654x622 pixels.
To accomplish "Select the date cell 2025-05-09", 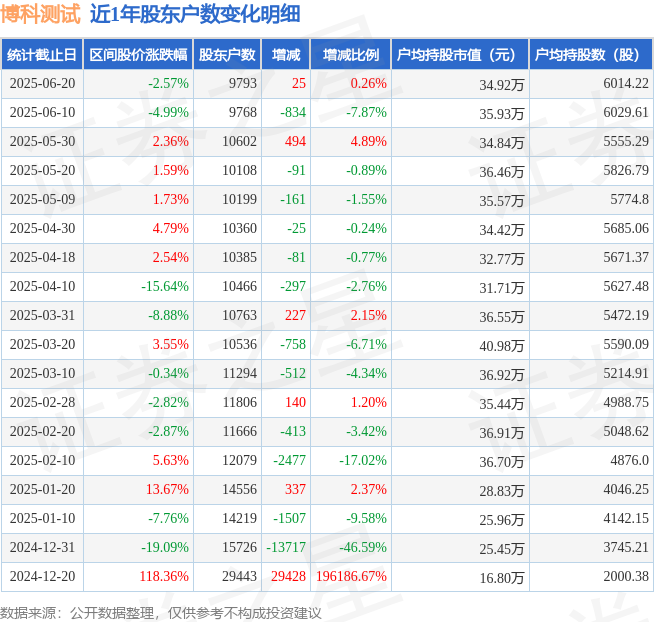I will pyautogui.click(x=43, y=199).
